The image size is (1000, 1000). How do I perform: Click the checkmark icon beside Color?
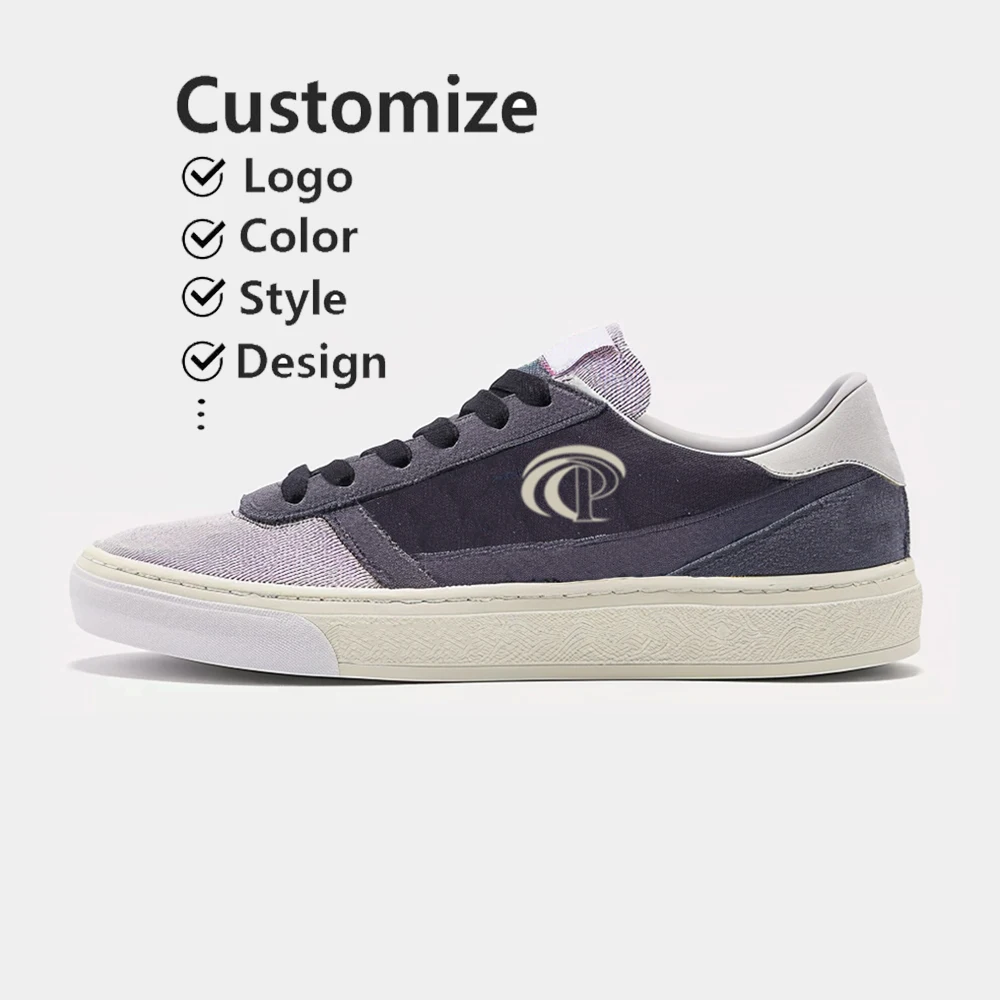[203, 237]
